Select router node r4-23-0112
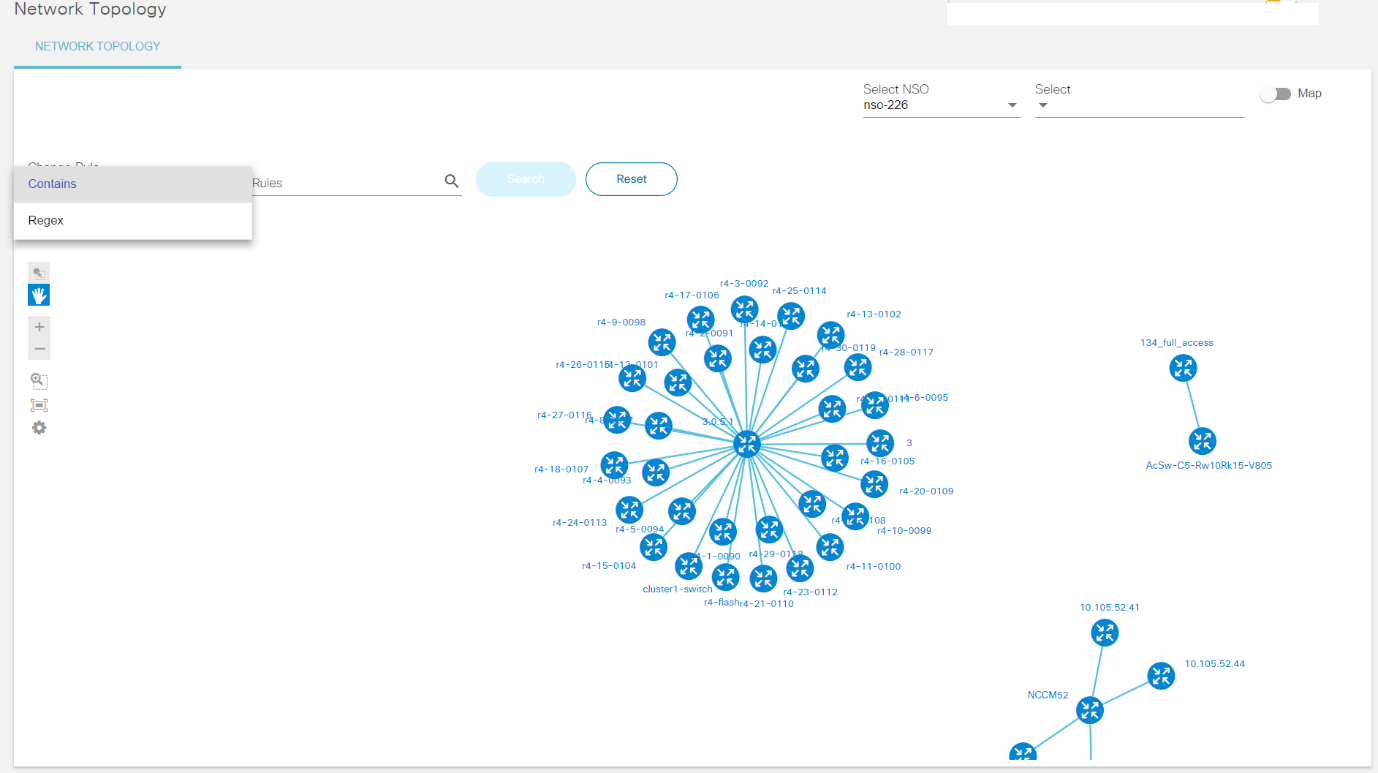This screenshot has height=773, width=1378. [x=799, y=568]
